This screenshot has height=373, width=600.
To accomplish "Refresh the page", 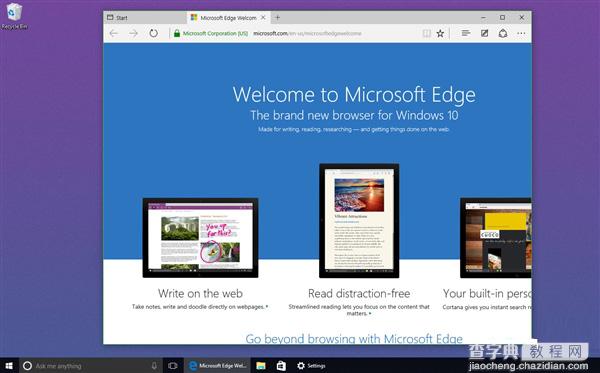I will 153,33.
